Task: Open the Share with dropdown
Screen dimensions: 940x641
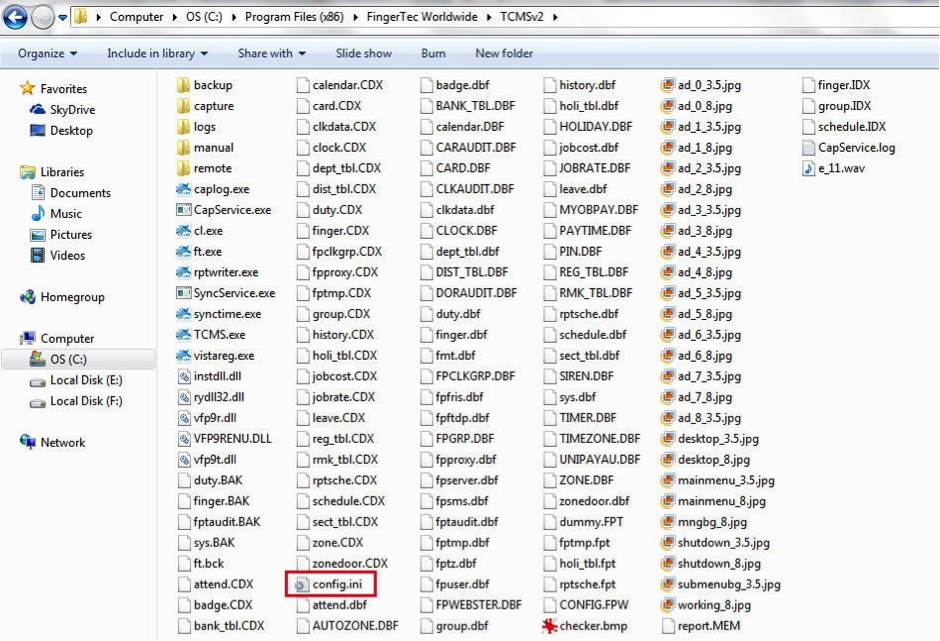Action: (268, 53)
